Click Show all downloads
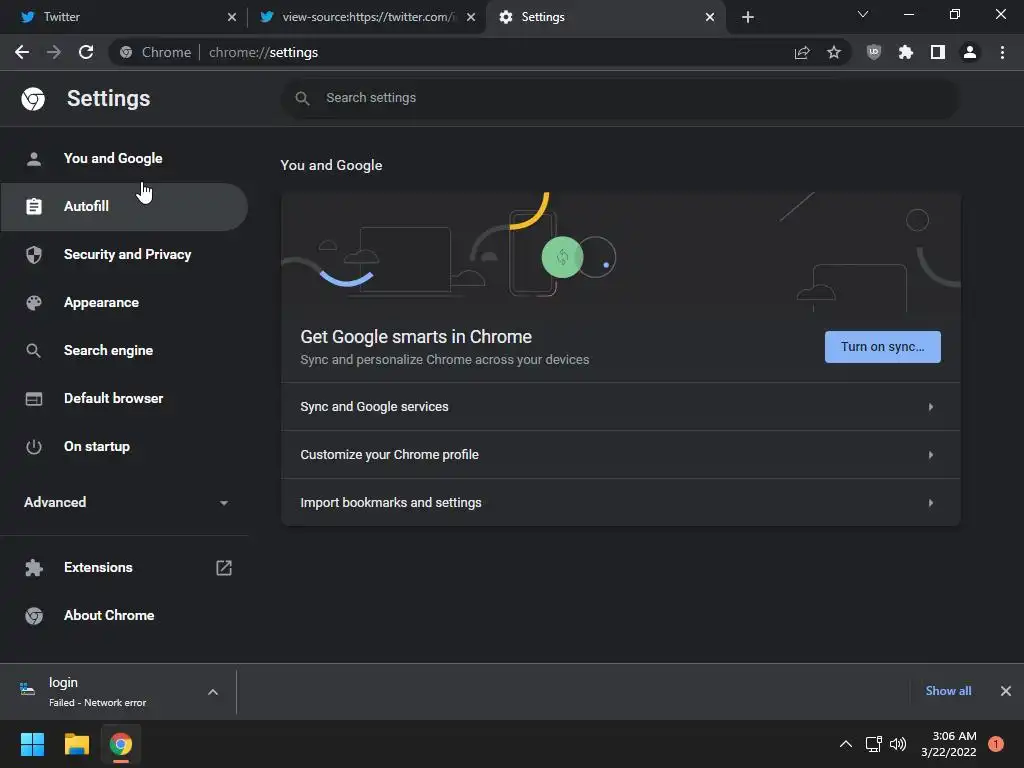 click(948, 691)
